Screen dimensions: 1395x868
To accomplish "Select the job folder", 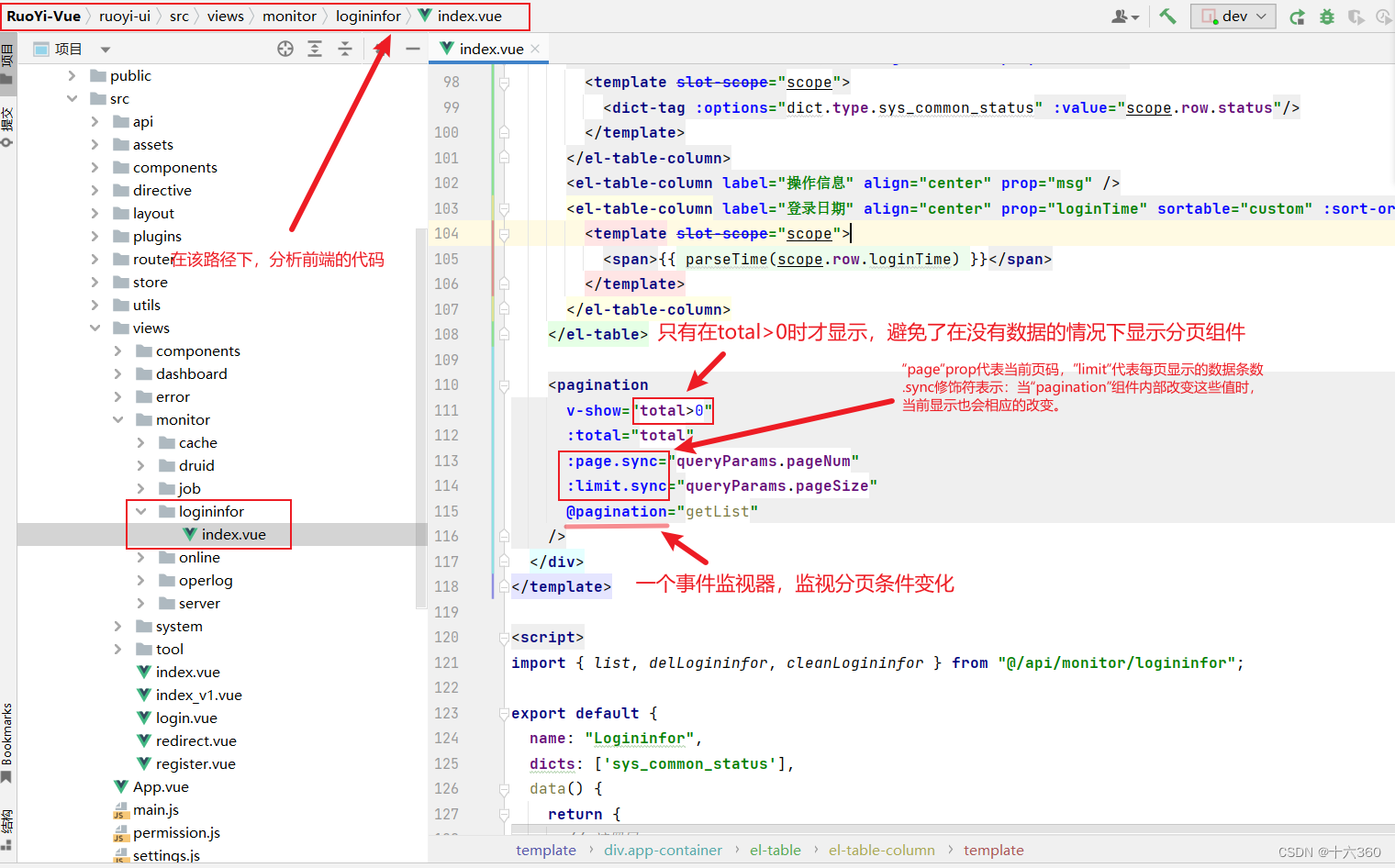I will pos(189,488).
